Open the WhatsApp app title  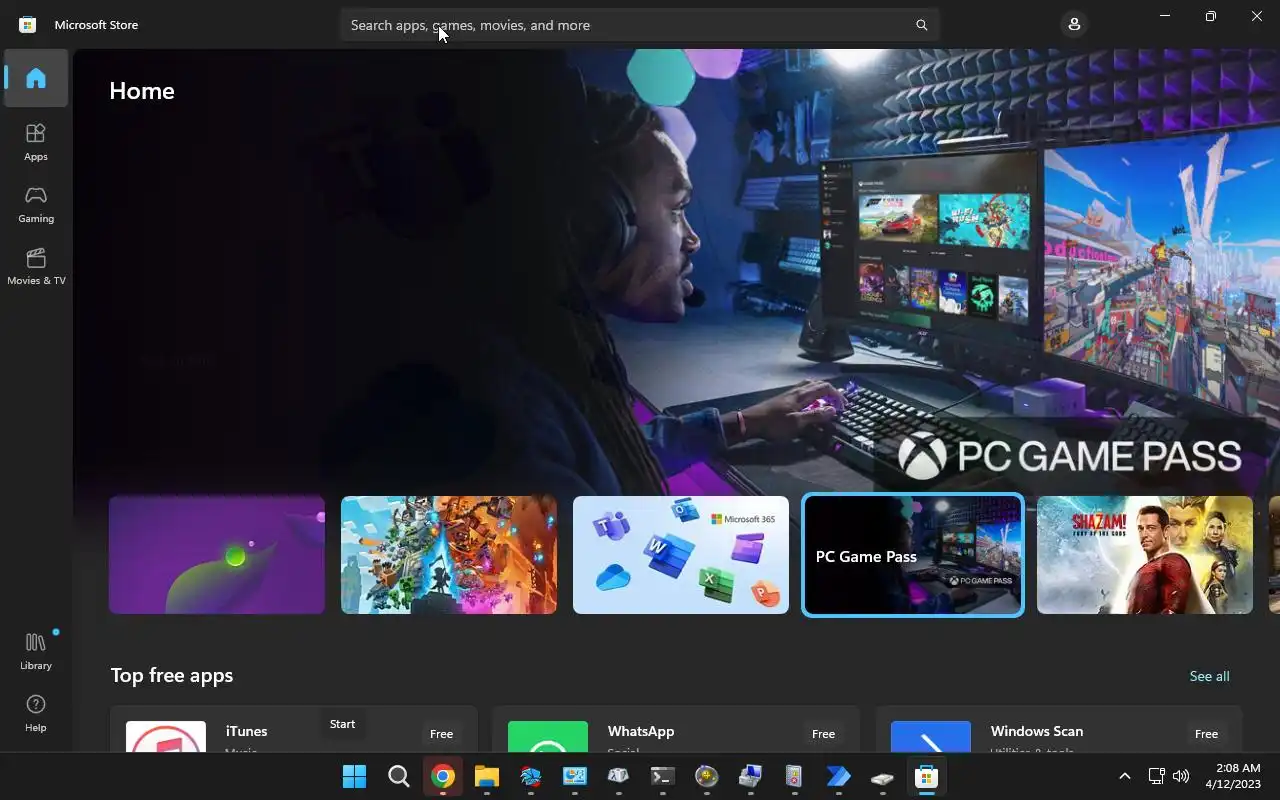[x=641, y=731]
